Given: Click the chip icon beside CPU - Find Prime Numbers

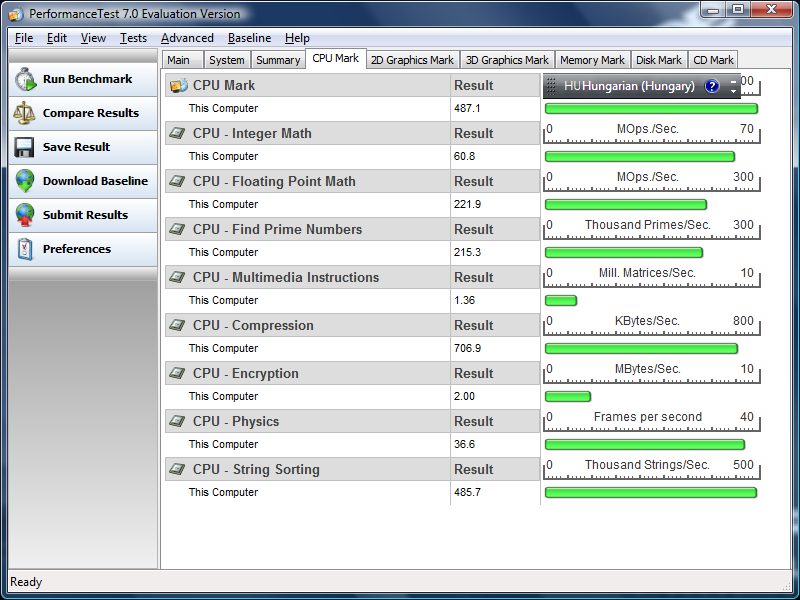Looking at the screenshot, I should click(x=177, y=230).
